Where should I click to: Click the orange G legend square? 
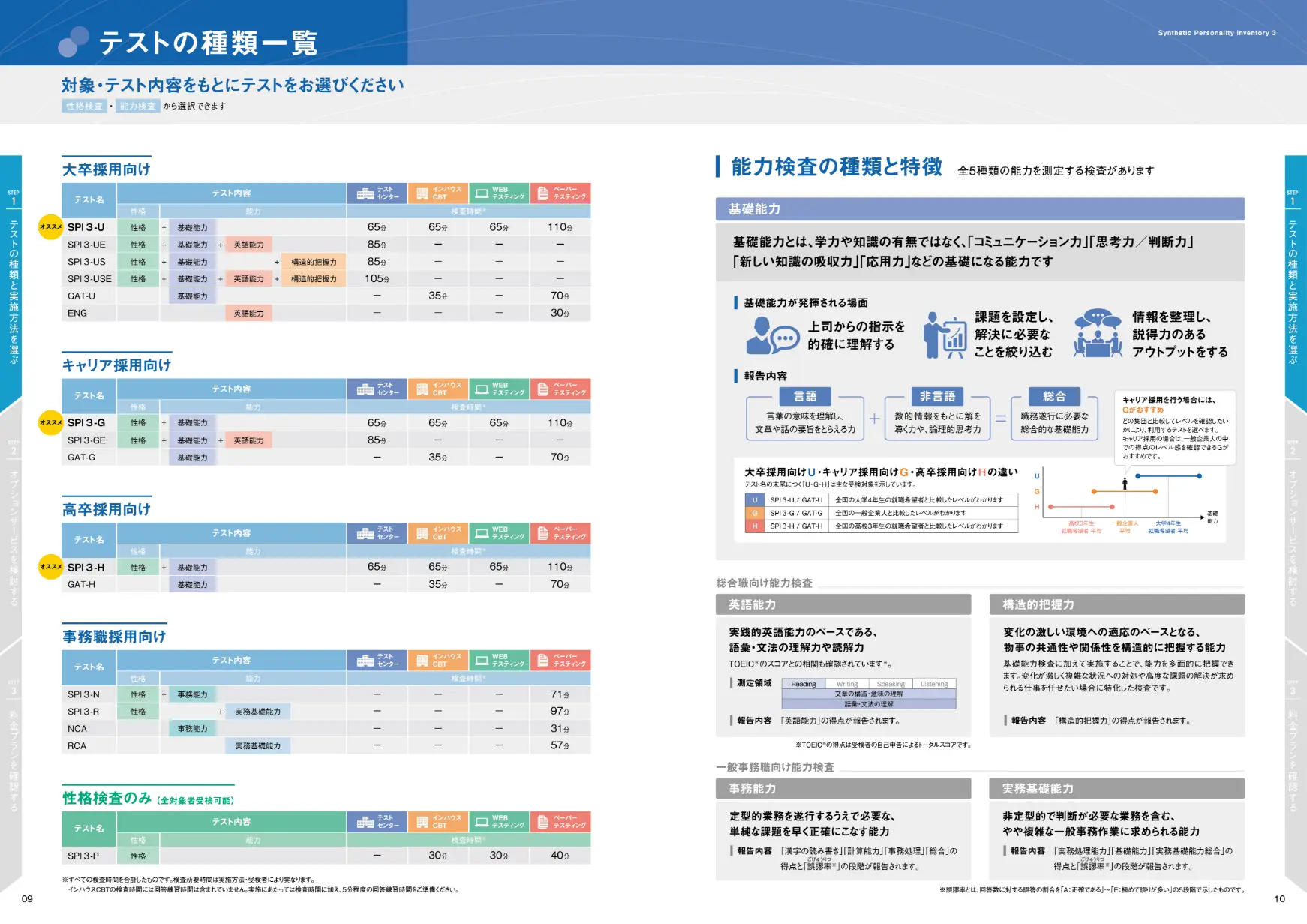(754, 513)
